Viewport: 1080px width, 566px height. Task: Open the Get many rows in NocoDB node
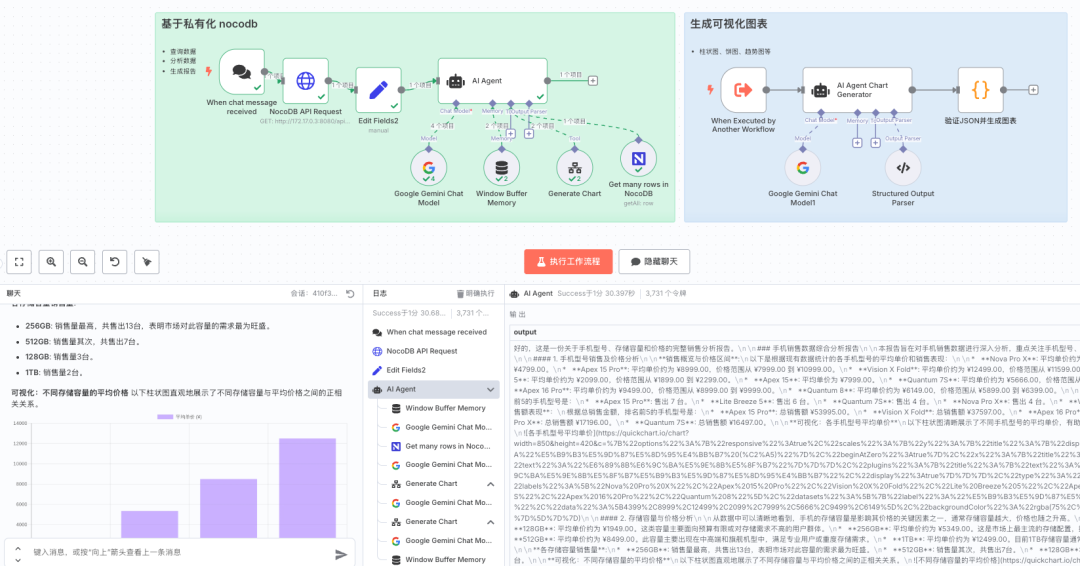coord(638,158)
